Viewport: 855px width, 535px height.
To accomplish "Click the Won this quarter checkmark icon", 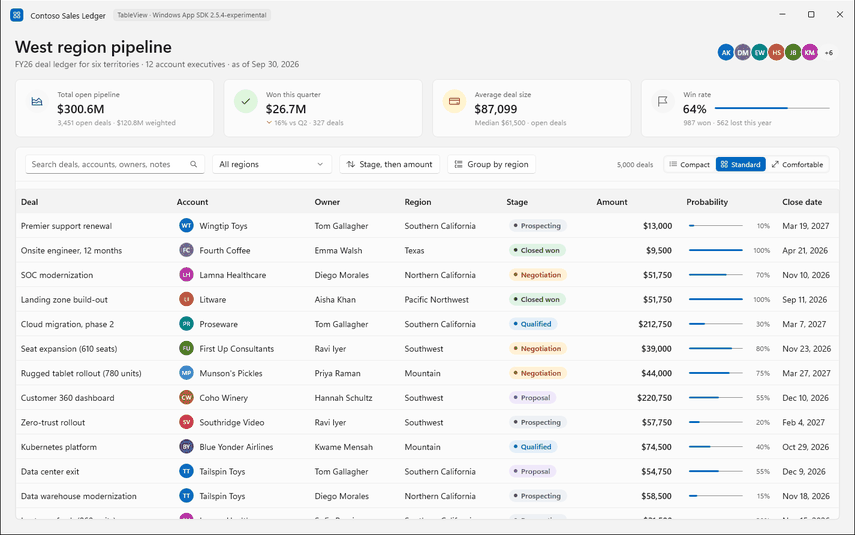I will pyautogui.click(x=246, y=101).
